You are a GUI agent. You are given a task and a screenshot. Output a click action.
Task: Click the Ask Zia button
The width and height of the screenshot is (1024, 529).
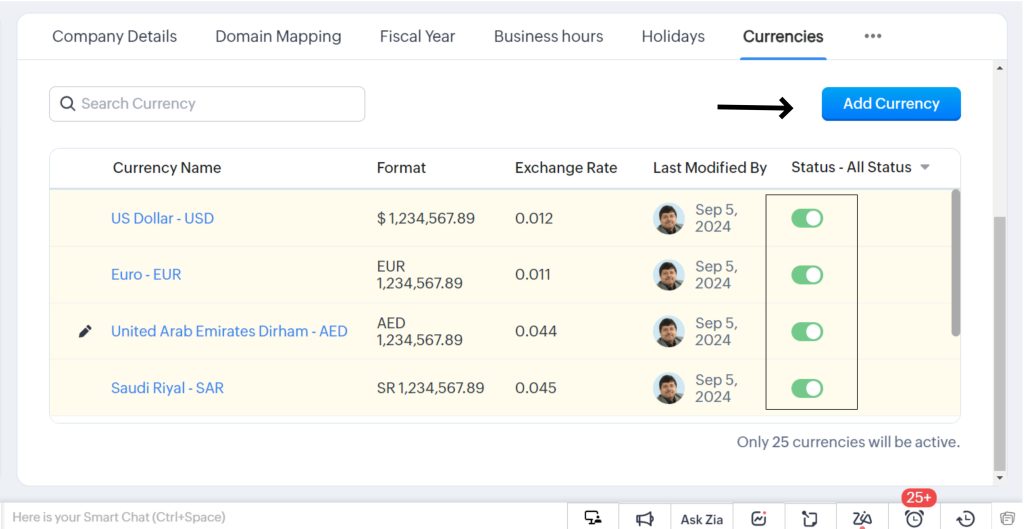click(701, 519)
